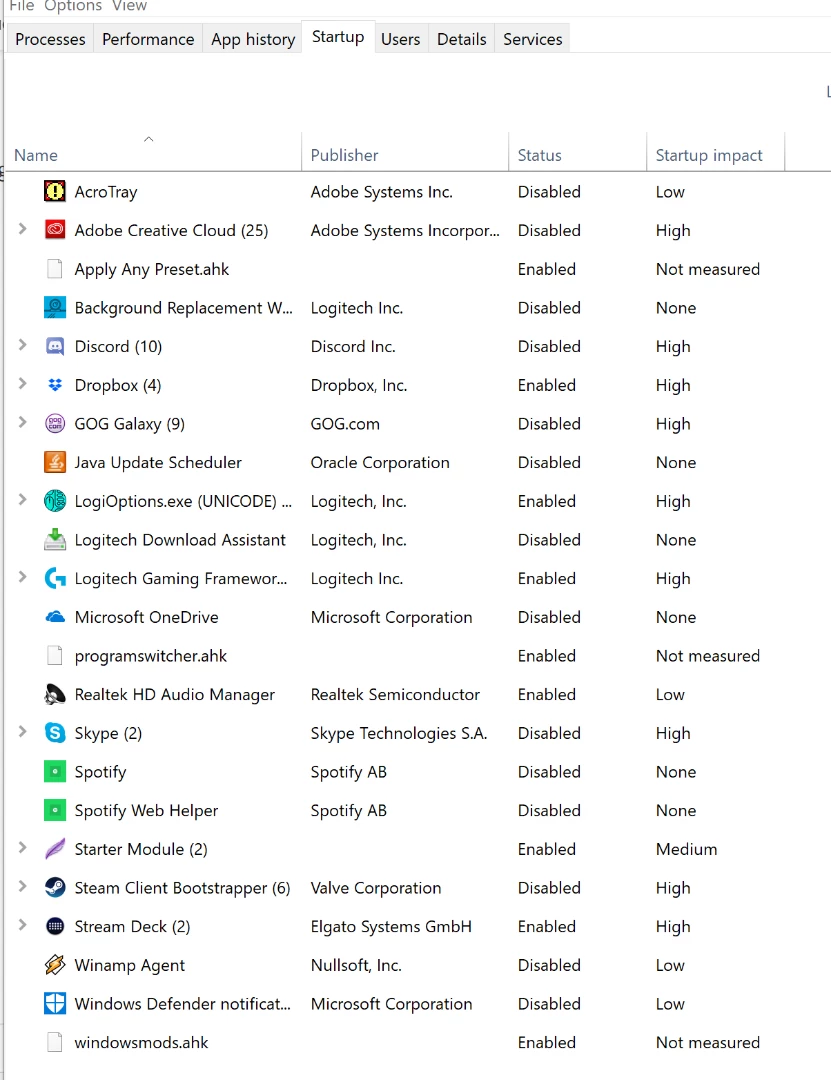Click the Background Replacement icon

click(x=55, y=307)
